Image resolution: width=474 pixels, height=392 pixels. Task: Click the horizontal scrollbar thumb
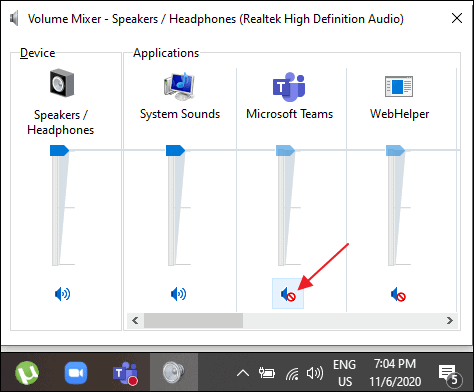click(193, 320)
